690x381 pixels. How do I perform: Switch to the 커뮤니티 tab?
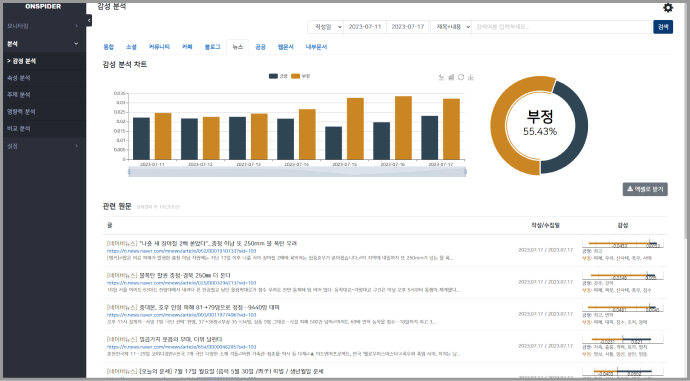[159, 47]
